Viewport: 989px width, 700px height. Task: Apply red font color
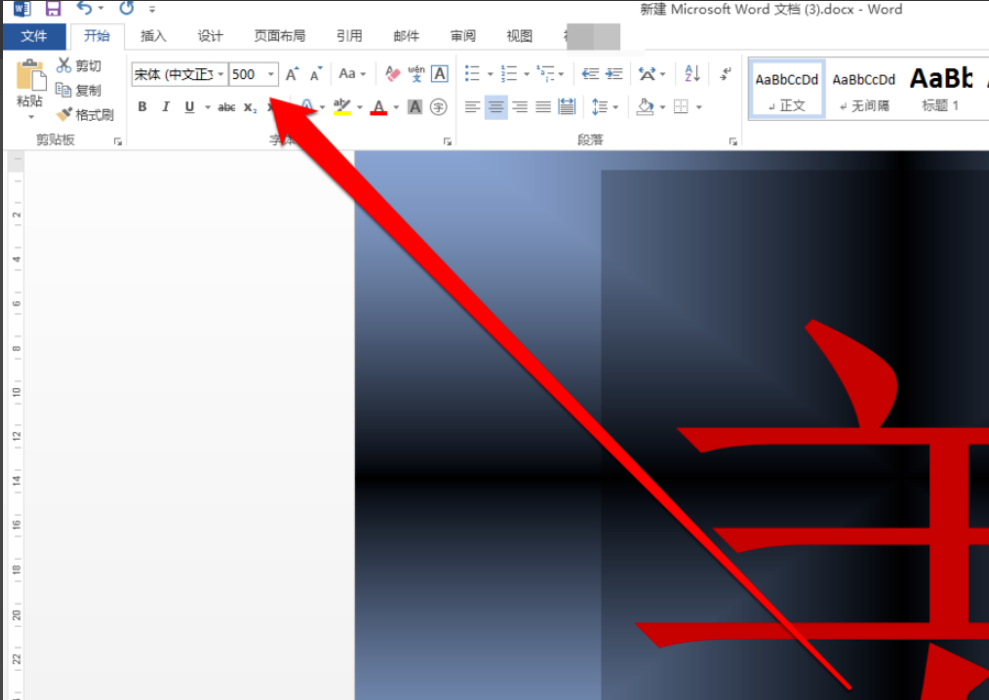click(378, 107)
